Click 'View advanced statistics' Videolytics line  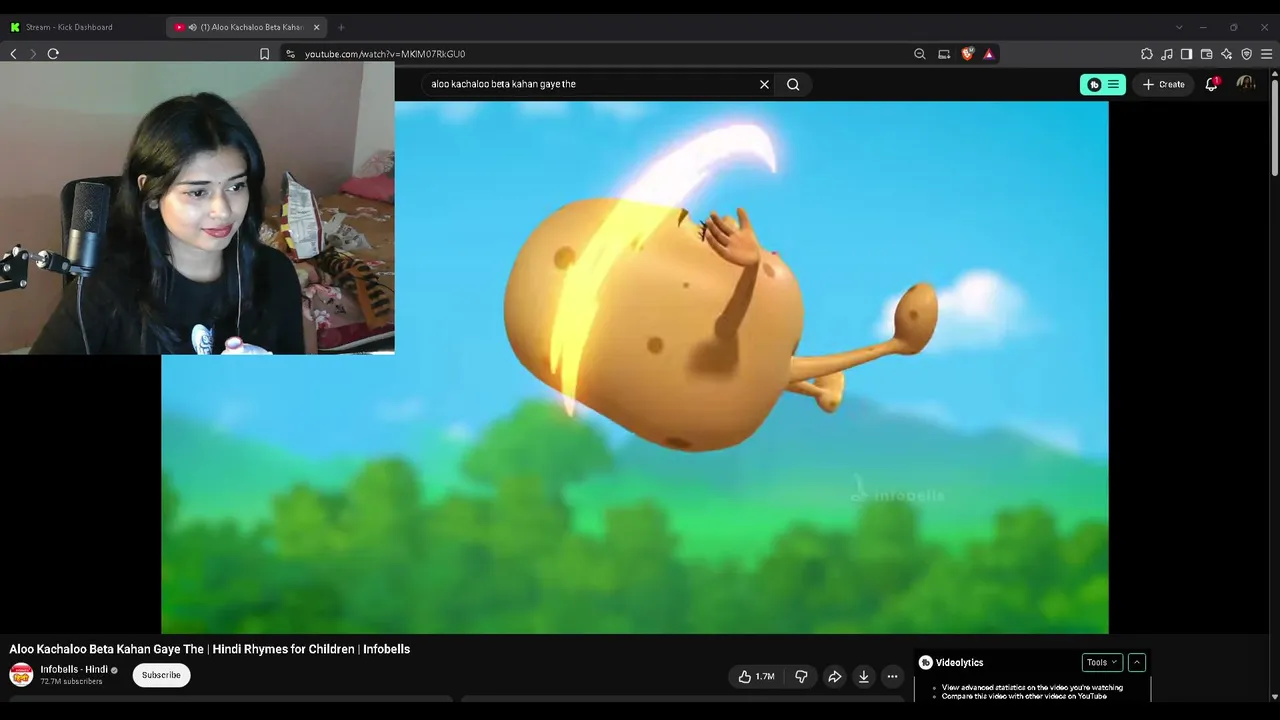tap(1032, 688)
